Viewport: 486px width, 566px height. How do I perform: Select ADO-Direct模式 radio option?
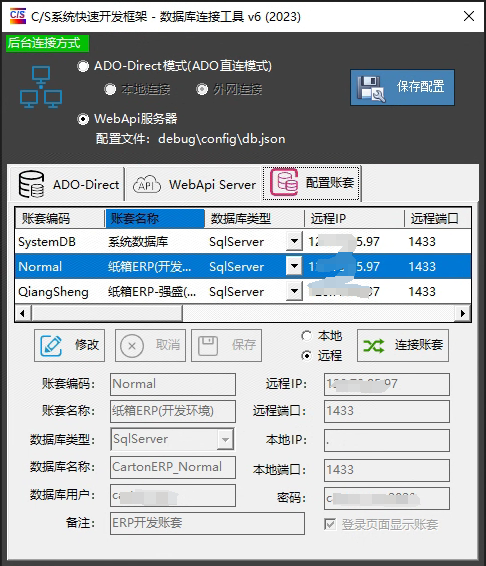(83, 66)
